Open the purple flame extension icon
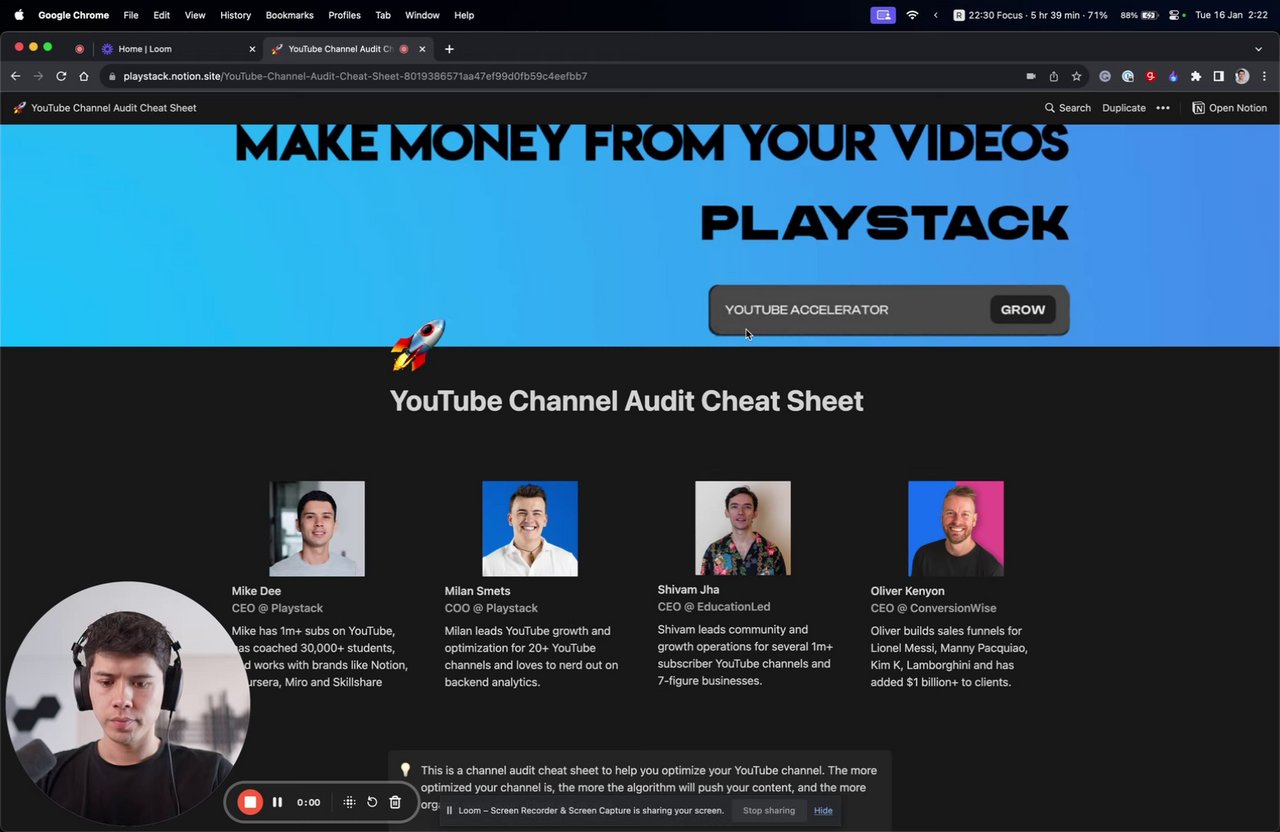1280x832 pixels. [x=1173, y=76]
